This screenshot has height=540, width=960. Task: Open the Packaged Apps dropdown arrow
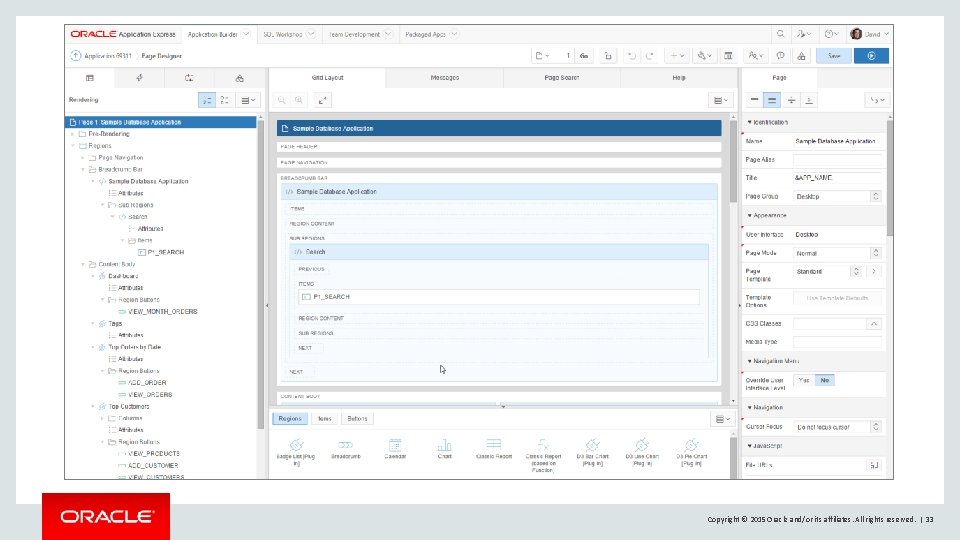coord(454,34)
